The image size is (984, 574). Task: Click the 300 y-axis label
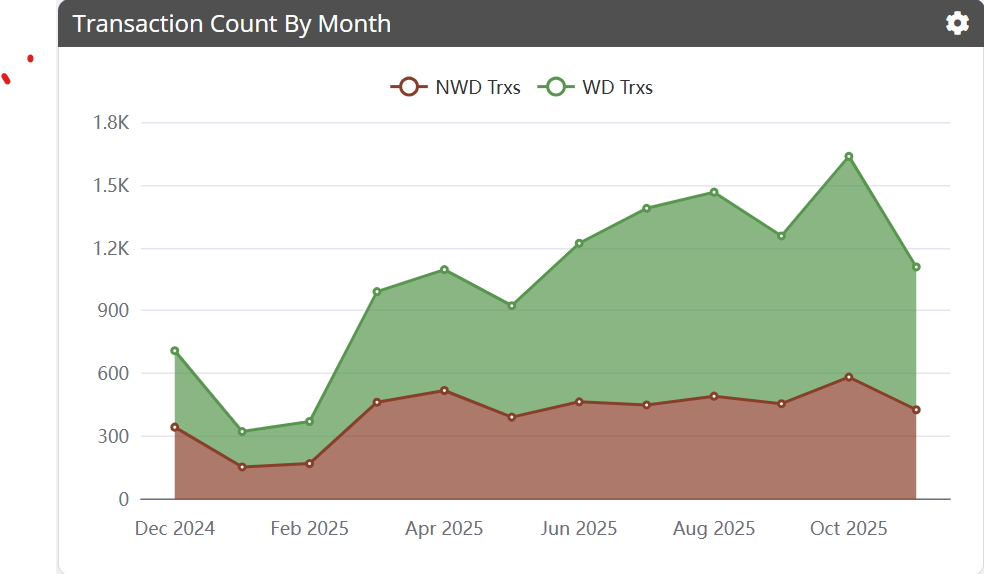coord(113,436)
